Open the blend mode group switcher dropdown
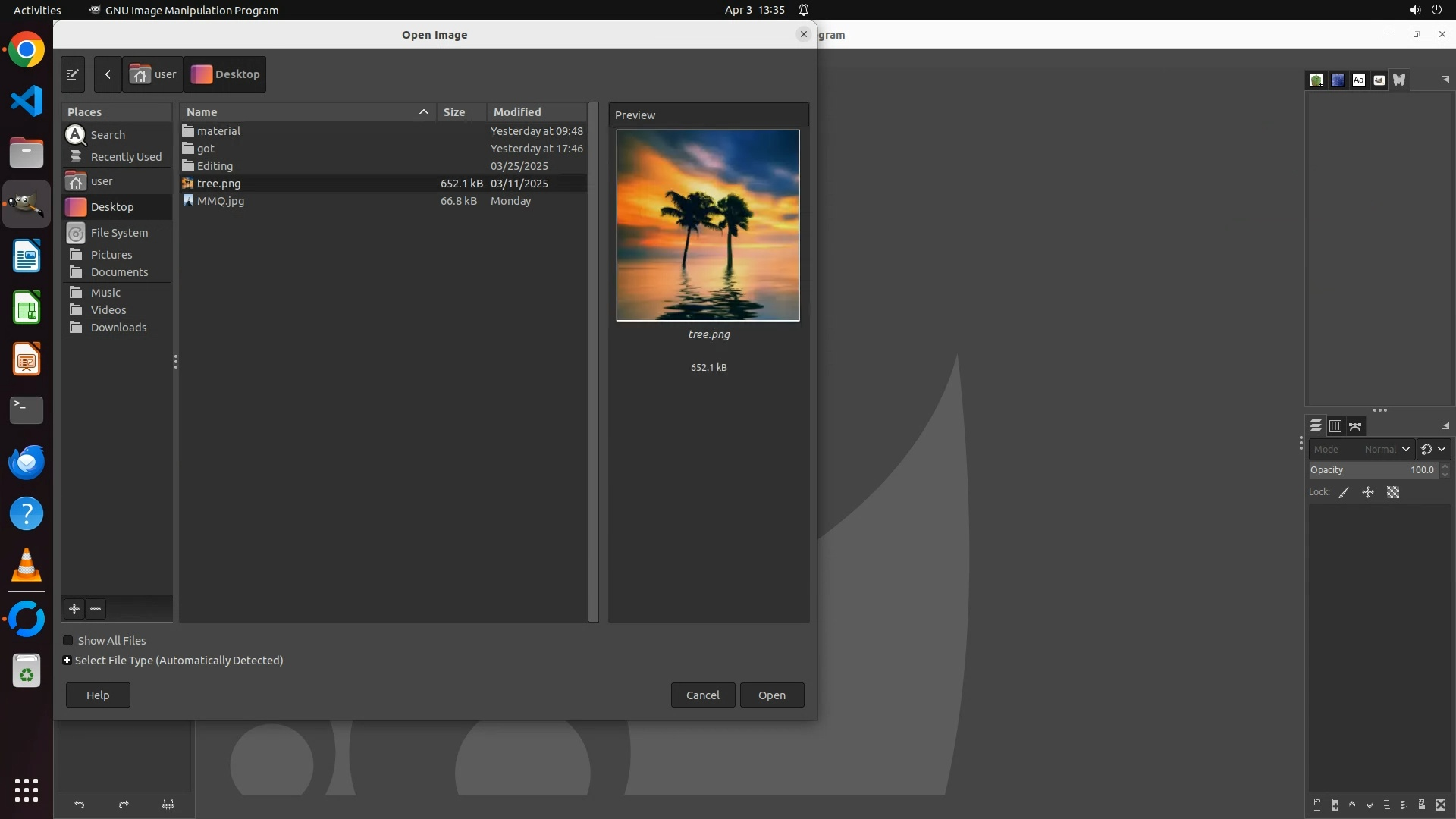 [1433, 450]
